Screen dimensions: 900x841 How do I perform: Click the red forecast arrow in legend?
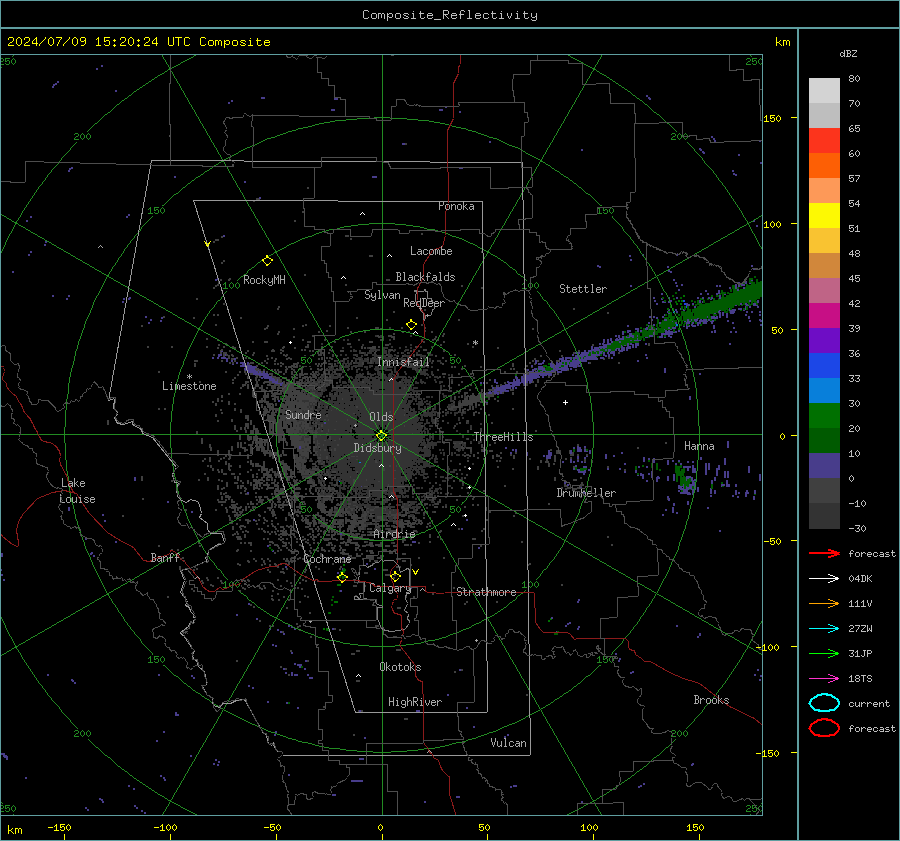[824, 553]
